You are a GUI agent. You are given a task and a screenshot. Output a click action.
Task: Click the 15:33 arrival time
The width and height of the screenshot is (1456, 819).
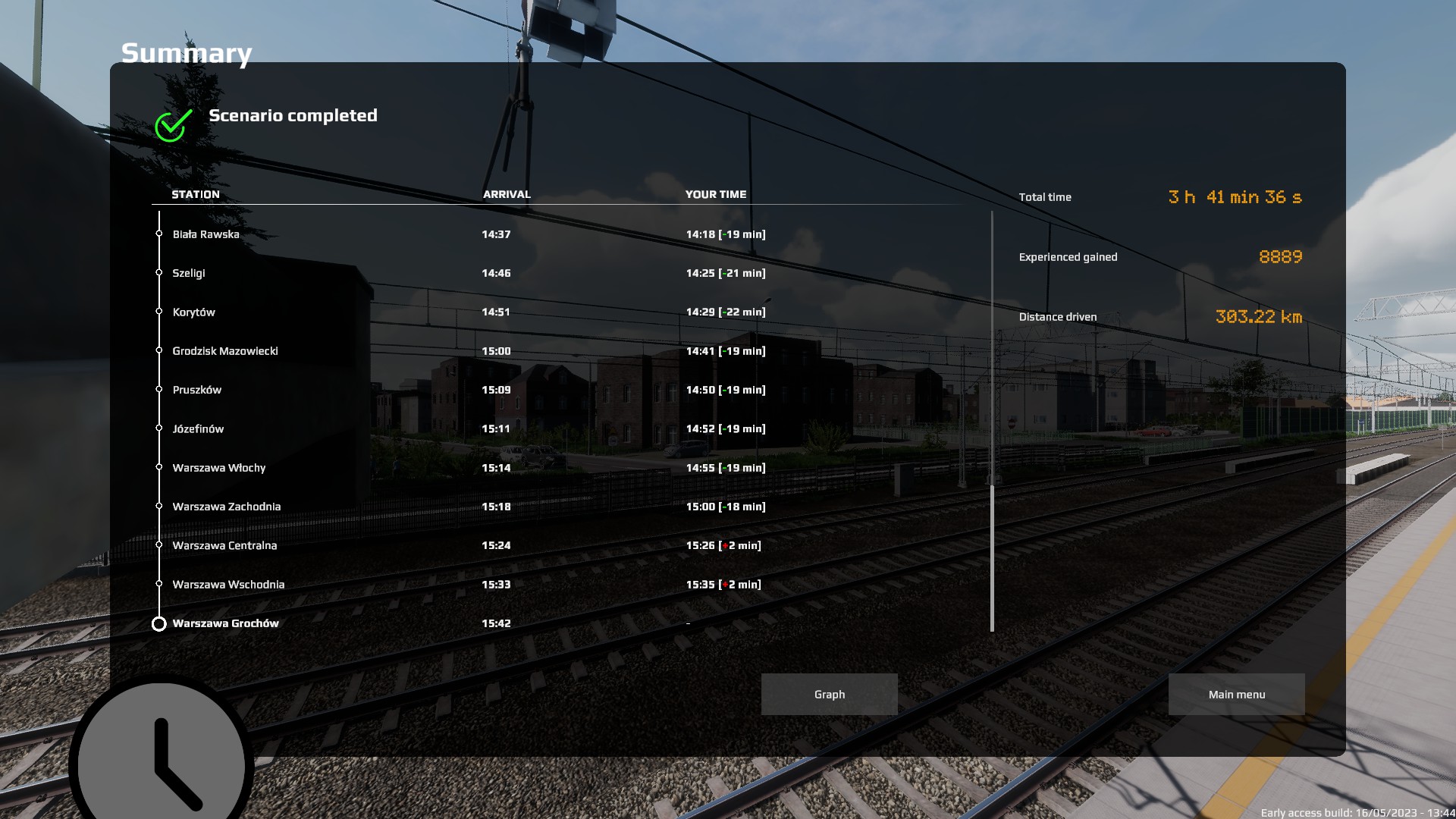(x=496, y=585)
